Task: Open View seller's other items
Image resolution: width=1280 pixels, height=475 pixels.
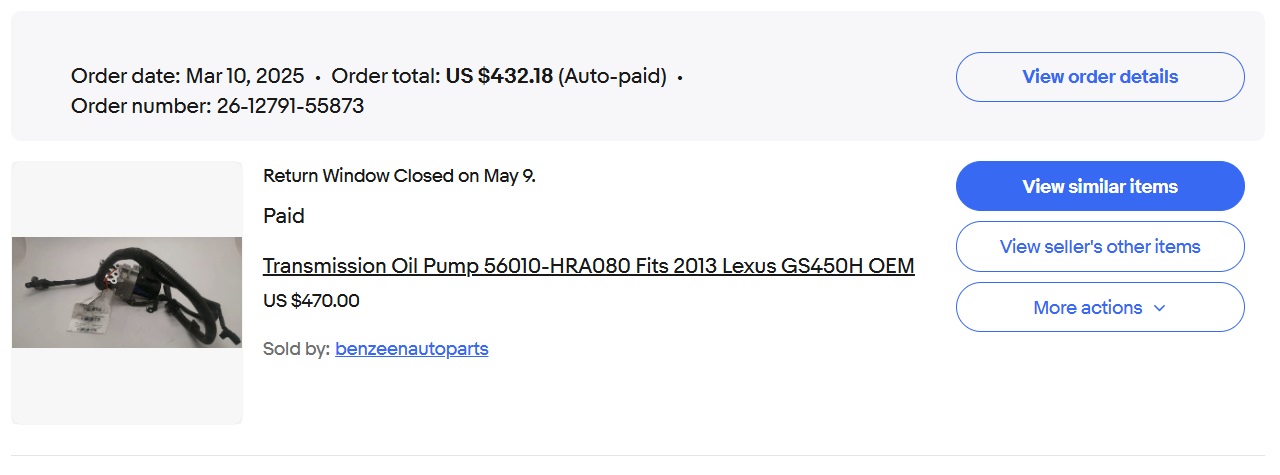Action: tap(1100, 247)
